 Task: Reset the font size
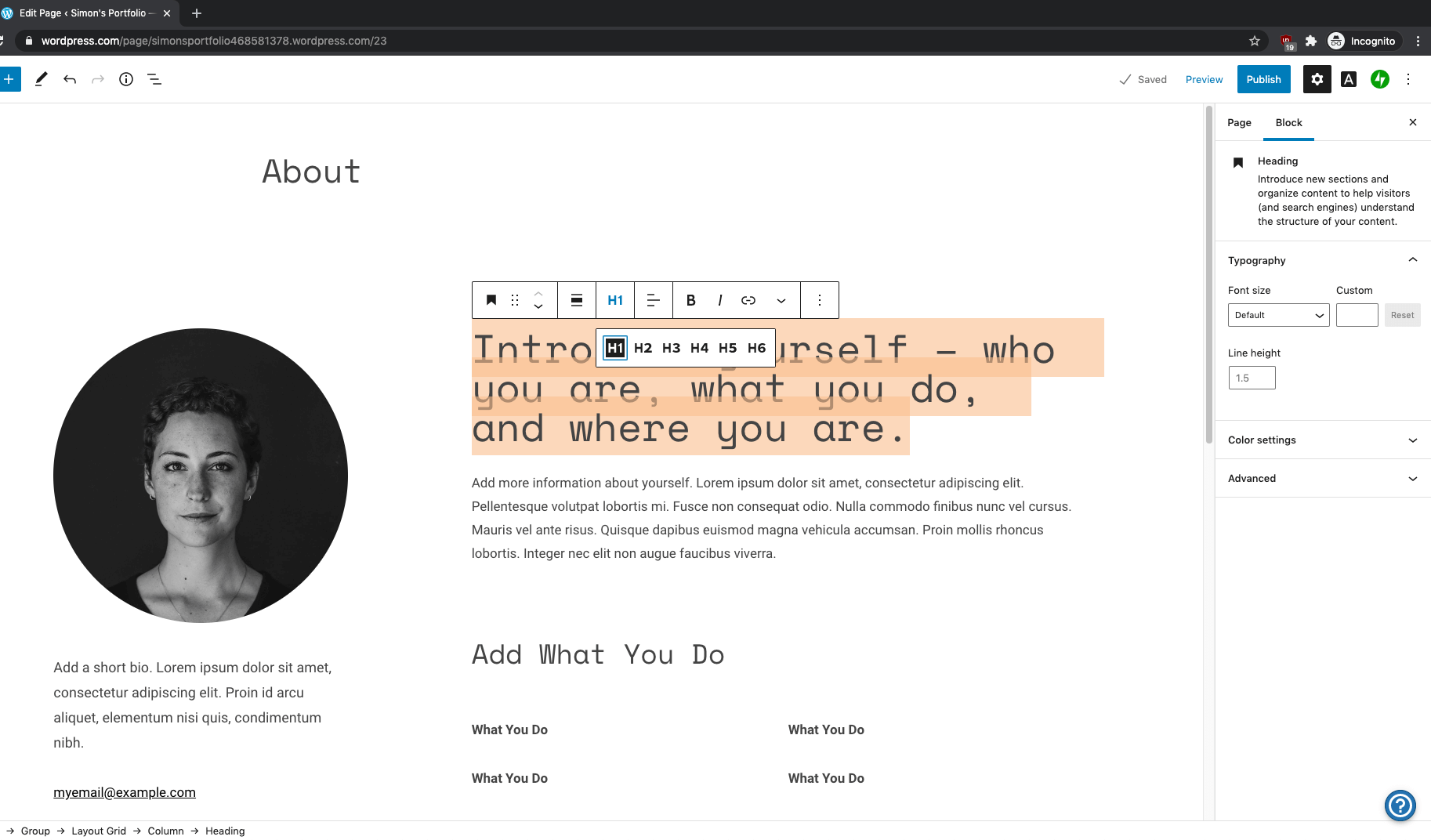pos(1402,315)
